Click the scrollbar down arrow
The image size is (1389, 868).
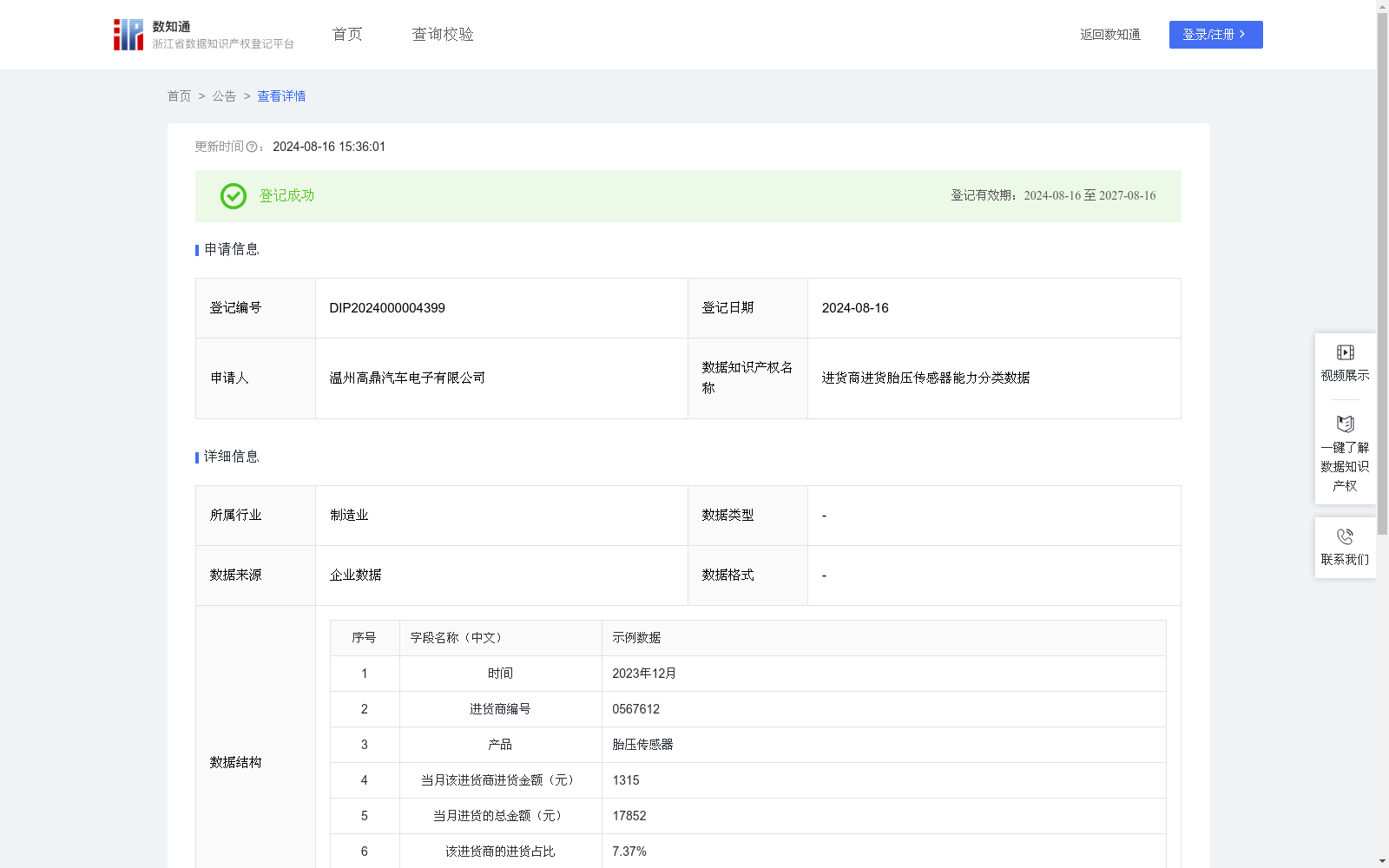tap(1382, 861)
